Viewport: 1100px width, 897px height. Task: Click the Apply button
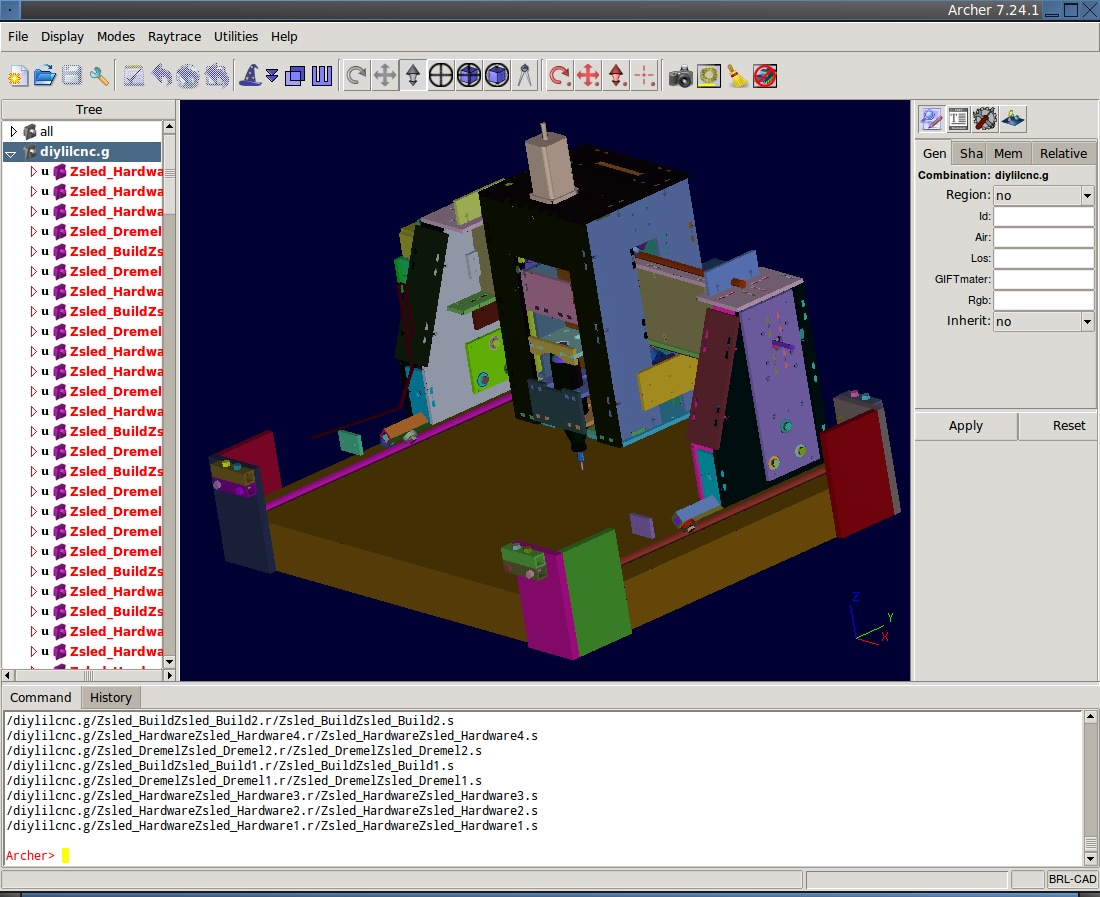pyautogui.click(x=965, y=426)
